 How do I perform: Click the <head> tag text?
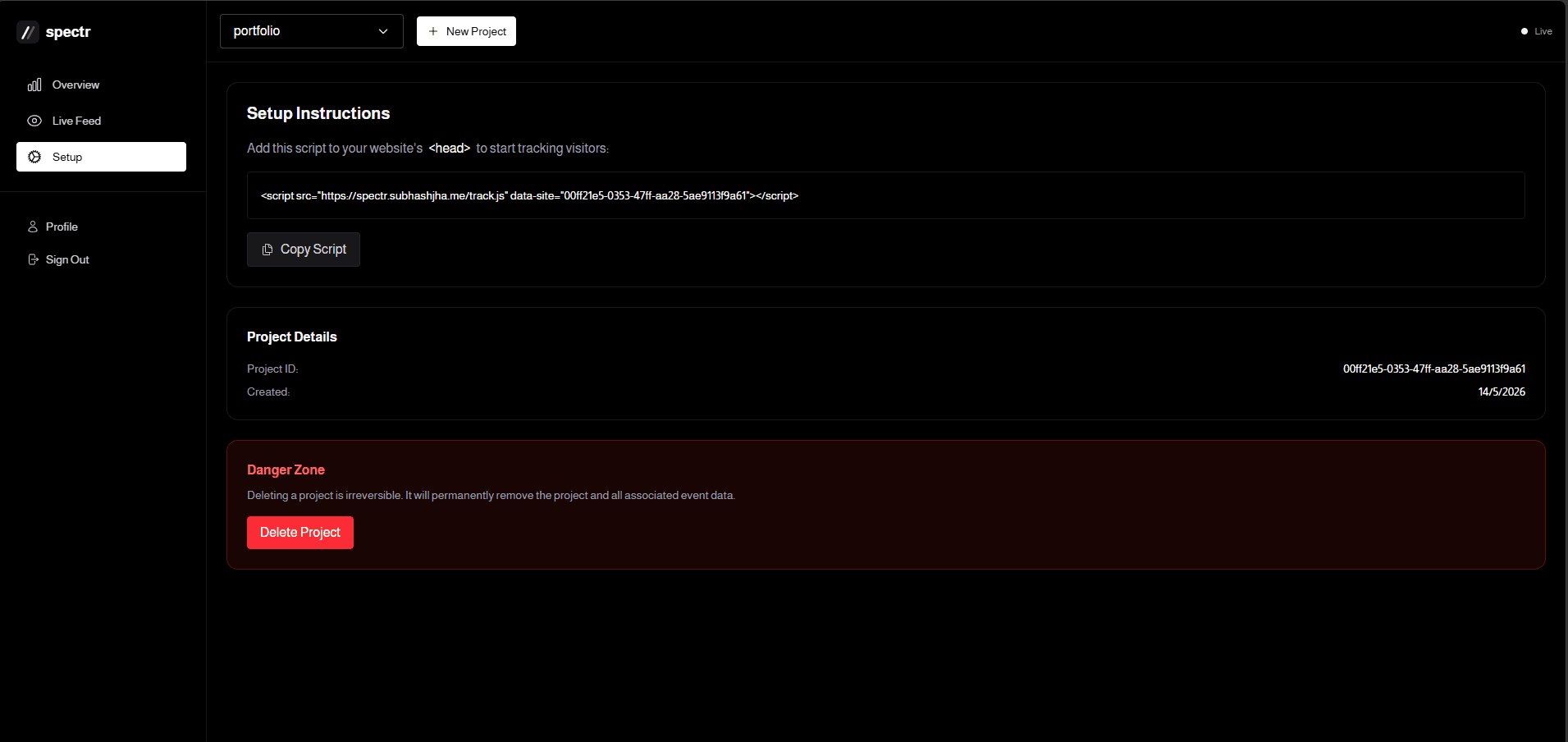pyautogui.click(x=450, y=148)
